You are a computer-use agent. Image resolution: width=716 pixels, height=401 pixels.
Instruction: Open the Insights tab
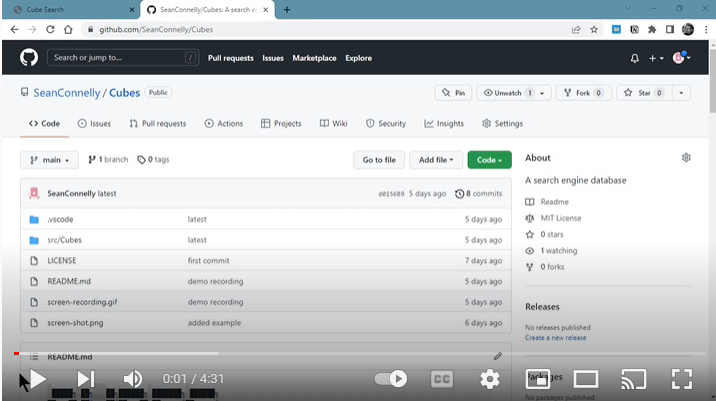point(444,123)
